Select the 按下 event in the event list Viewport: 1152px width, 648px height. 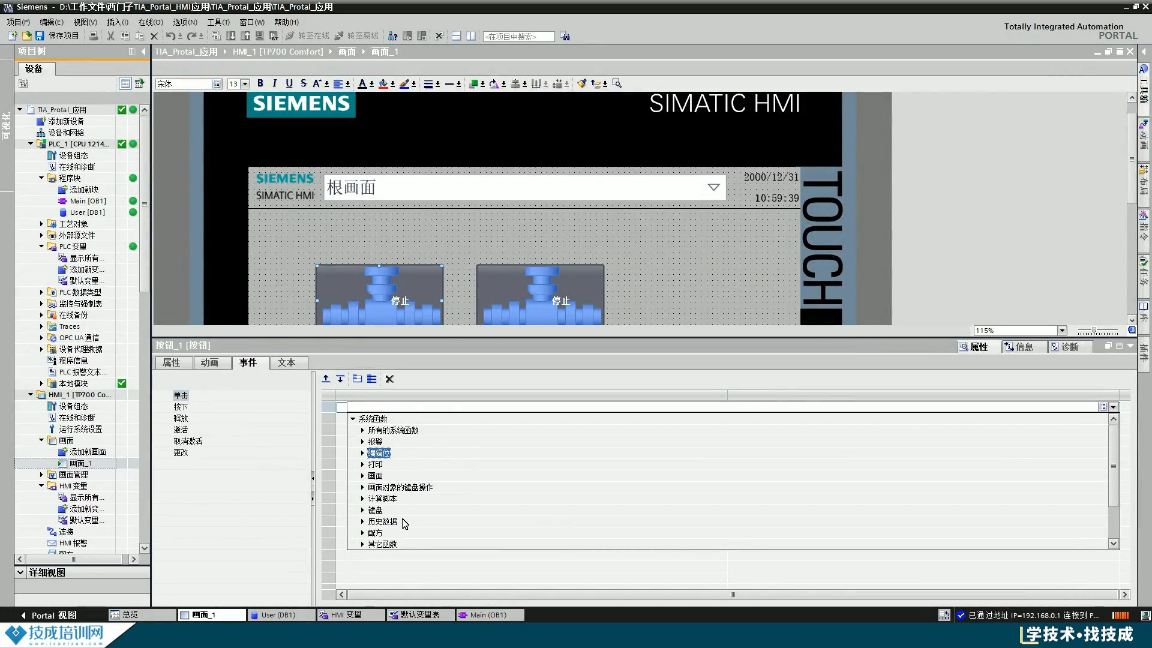(181, 407)
